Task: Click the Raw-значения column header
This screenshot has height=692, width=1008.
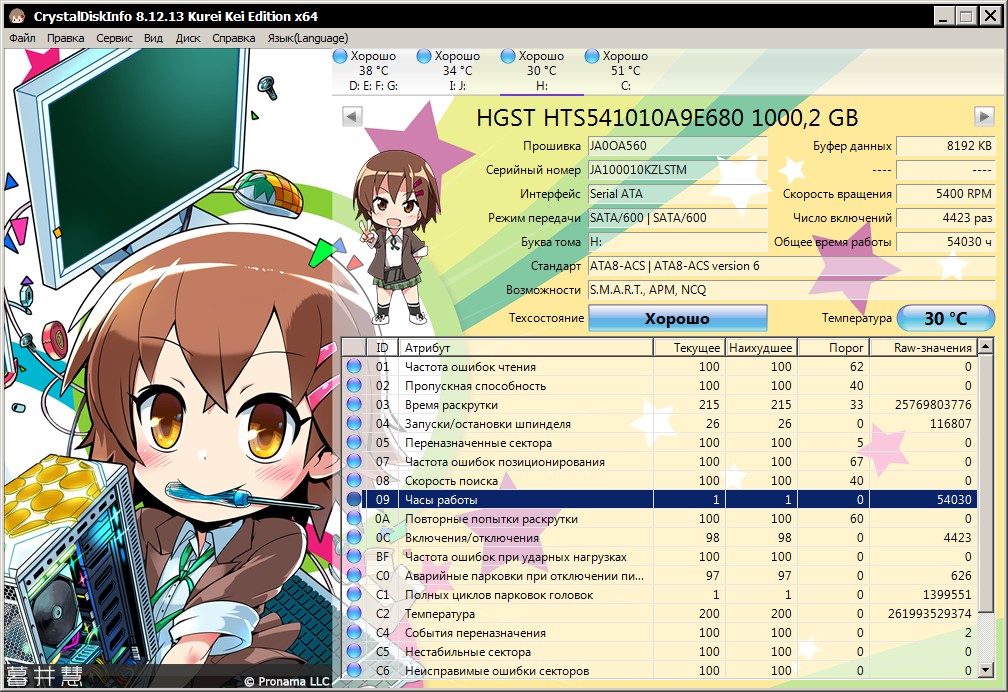Action: [x=924, y=348]
